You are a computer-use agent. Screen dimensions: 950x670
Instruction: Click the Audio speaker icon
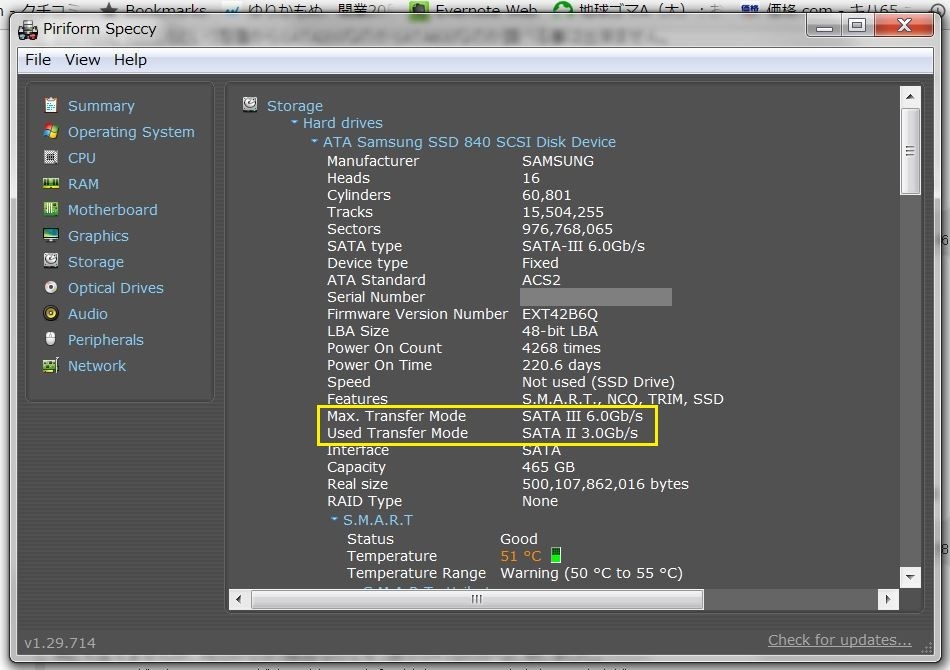[x=51, y=313]
